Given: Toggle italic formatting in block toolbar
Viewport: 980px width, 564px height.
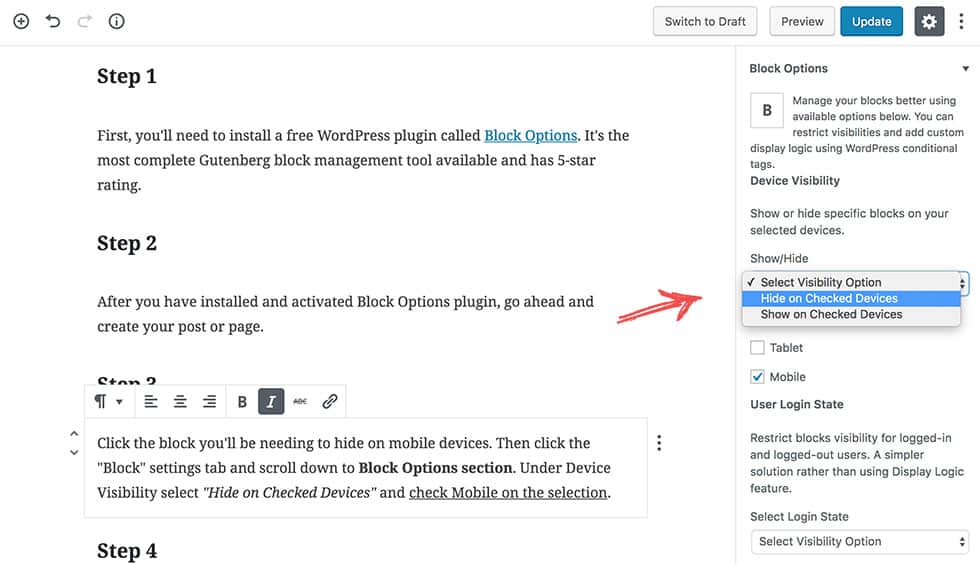Looking at the screenshot, I should tap(271, 401).
